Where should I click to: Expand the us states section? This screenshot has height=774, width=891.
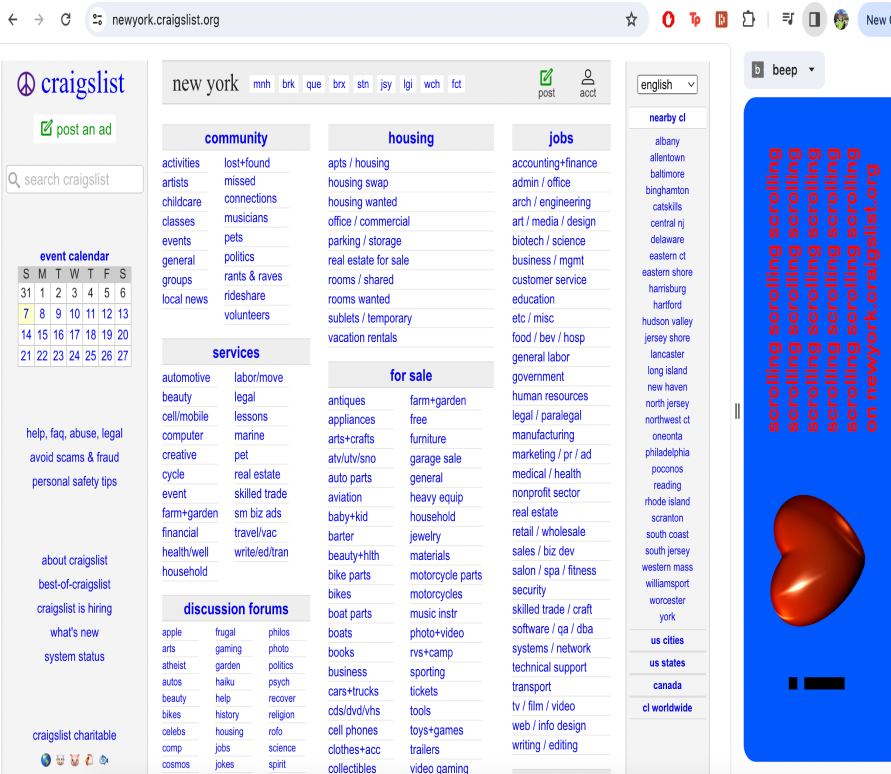(667, 663)
